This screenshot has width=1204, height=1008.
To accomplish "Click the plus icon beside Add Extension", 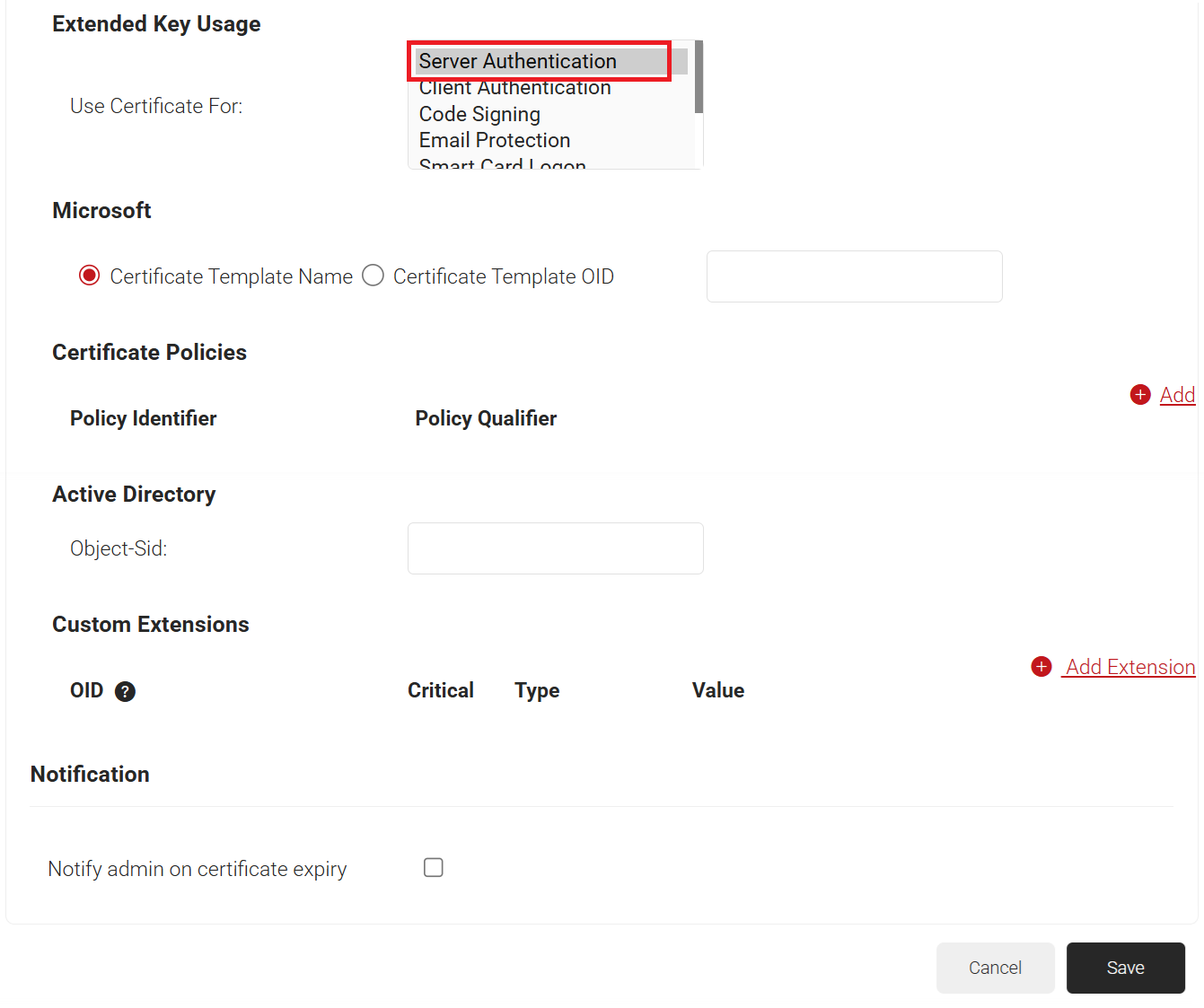I will click(1041, 667).
